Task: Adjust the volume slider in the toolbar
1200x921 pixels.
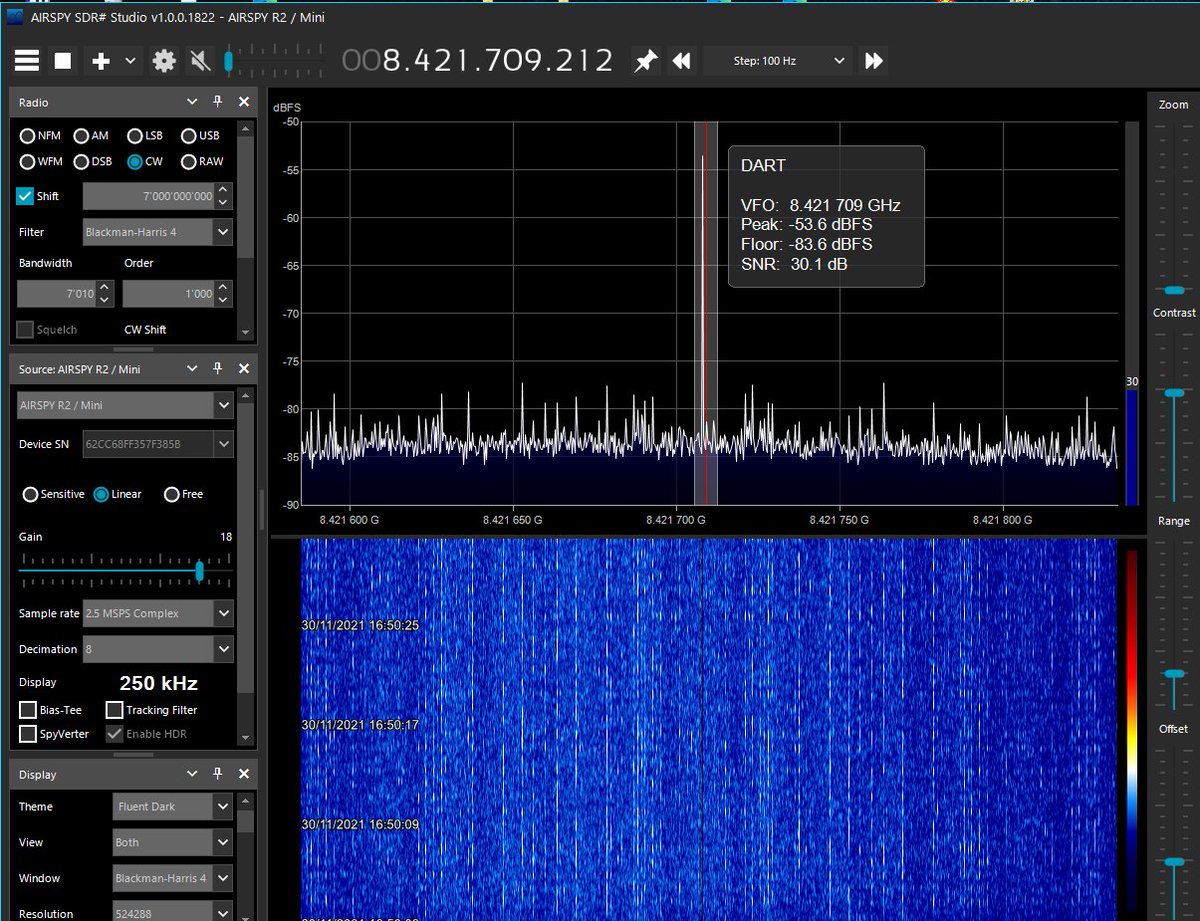Action: click(229, 61)
